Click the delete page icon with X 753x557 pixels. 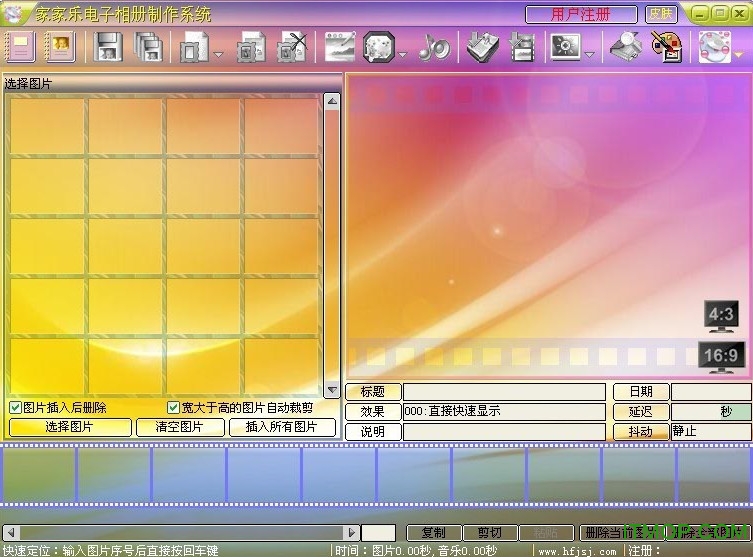(x=291, y=47)
